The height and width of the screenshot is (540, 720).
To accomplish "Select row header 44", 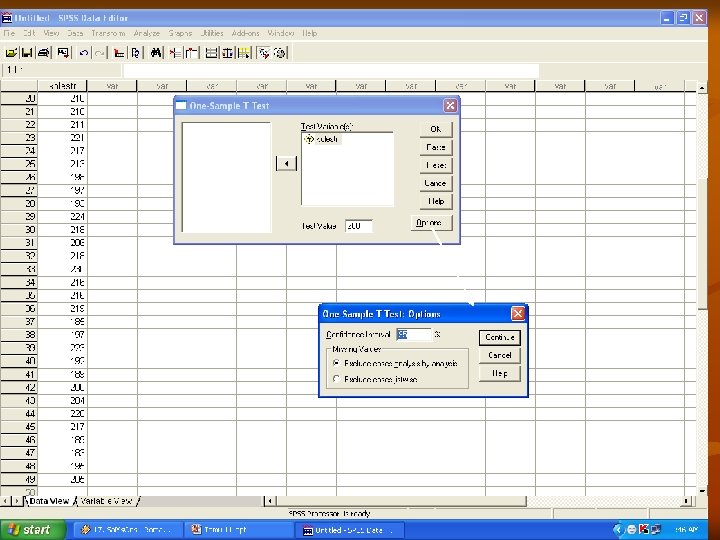I will [19, 414].
